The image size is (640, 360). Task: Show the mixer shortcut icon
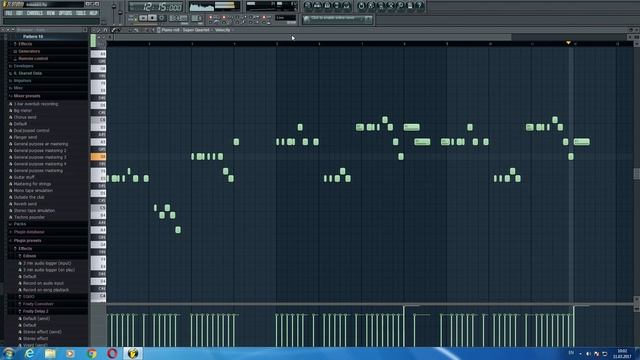(x=347, y=6)
